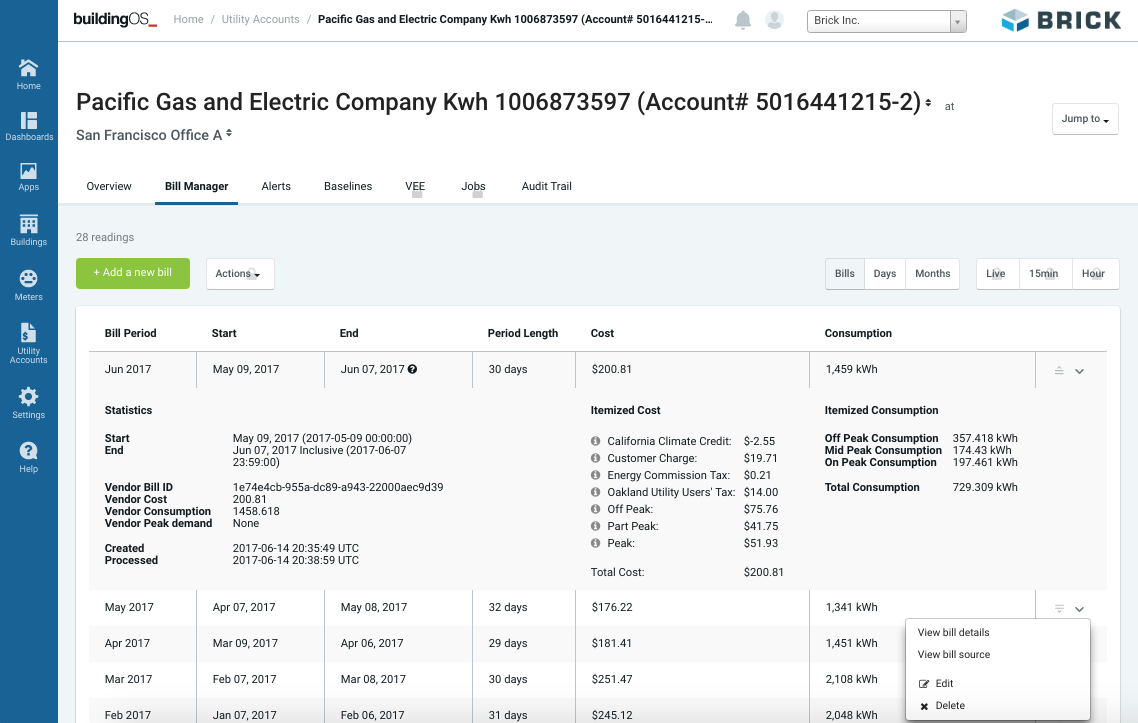The image size is (1138, 723).
Task: Go to Home breadcrumb link
Action: pyautogui.click(x=189, y=20)
